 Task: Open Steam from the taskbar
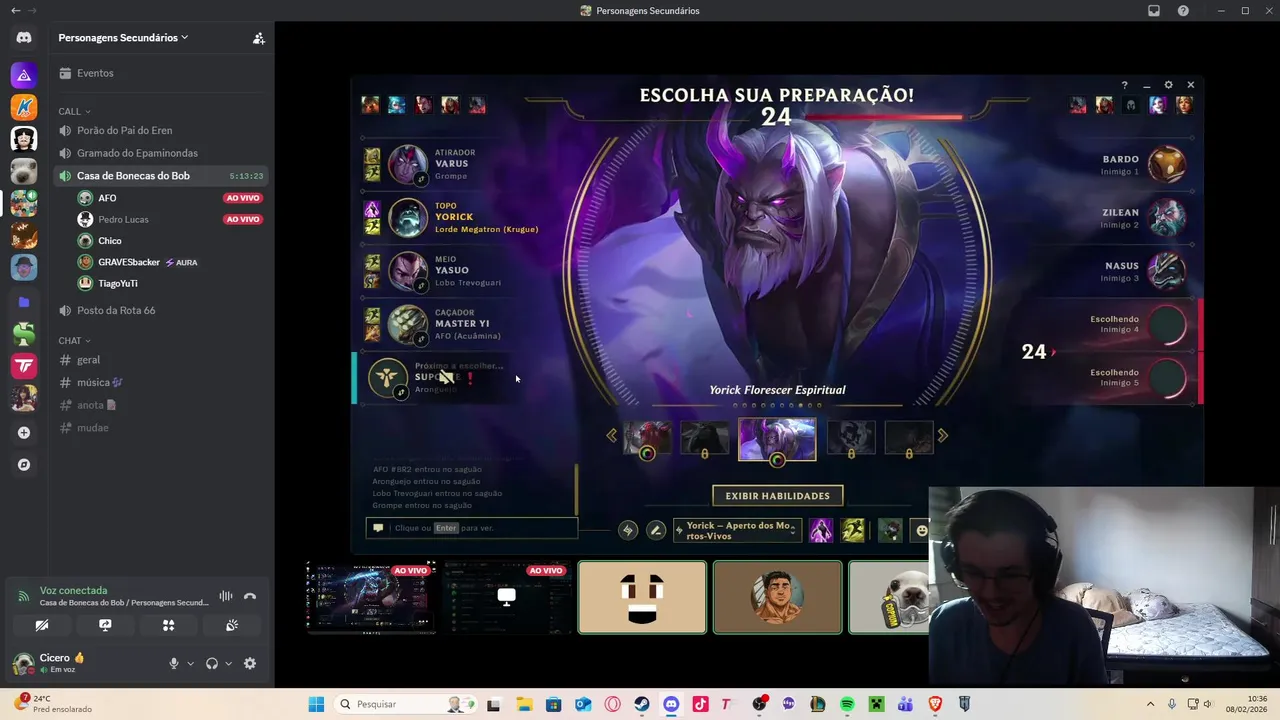point(642,704)
